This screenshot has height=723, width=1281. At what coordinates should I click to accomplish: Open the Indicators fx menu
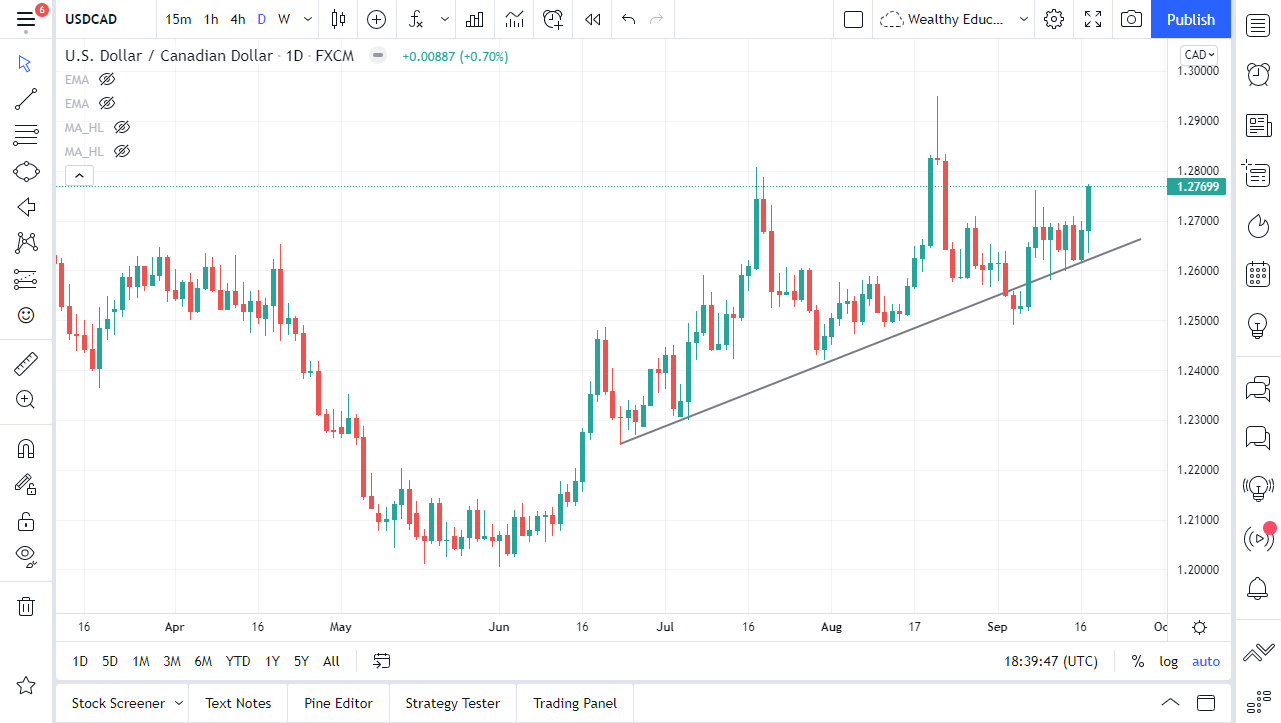414,19
